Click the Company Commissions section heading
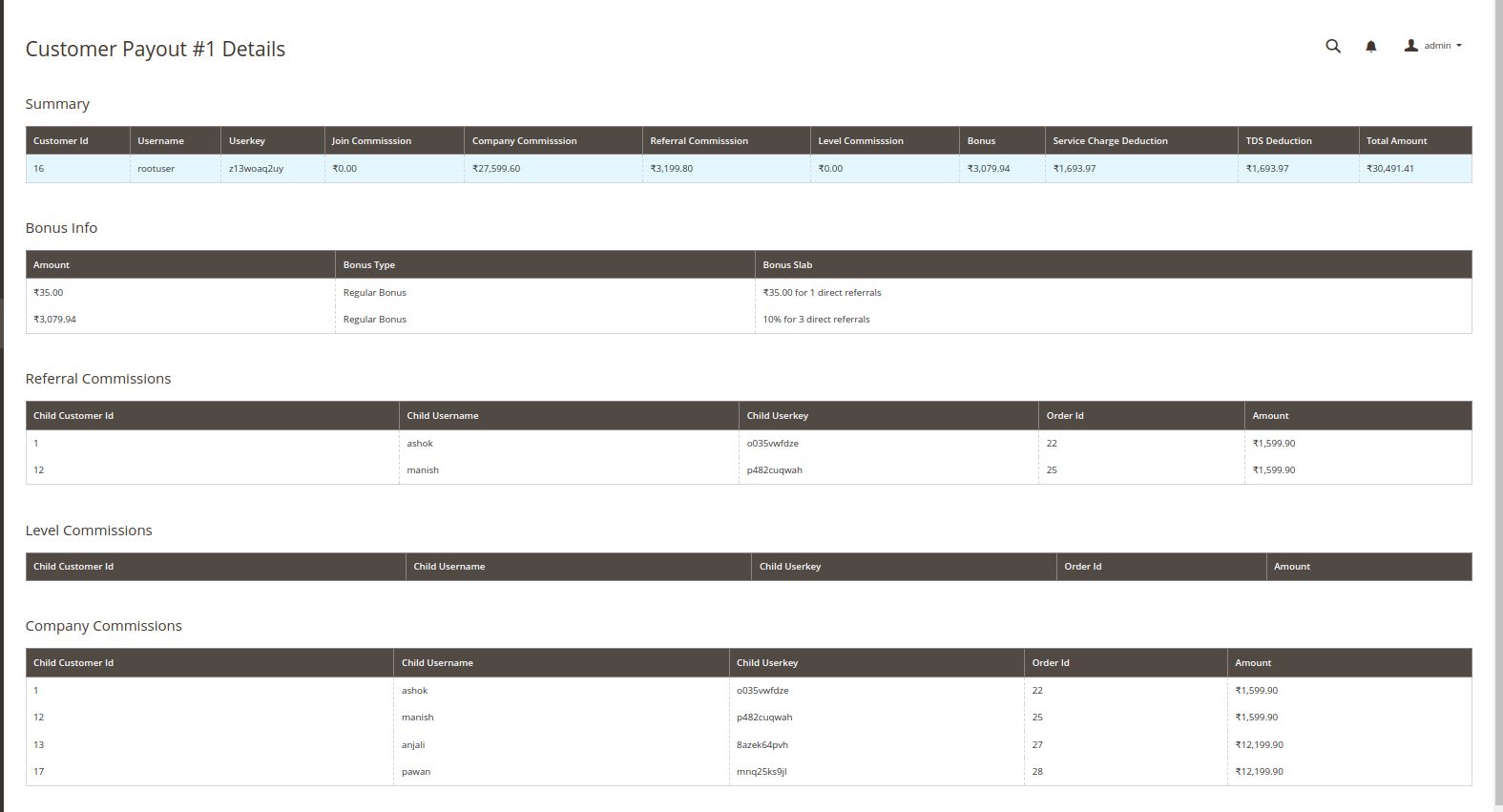 [103, 626]
